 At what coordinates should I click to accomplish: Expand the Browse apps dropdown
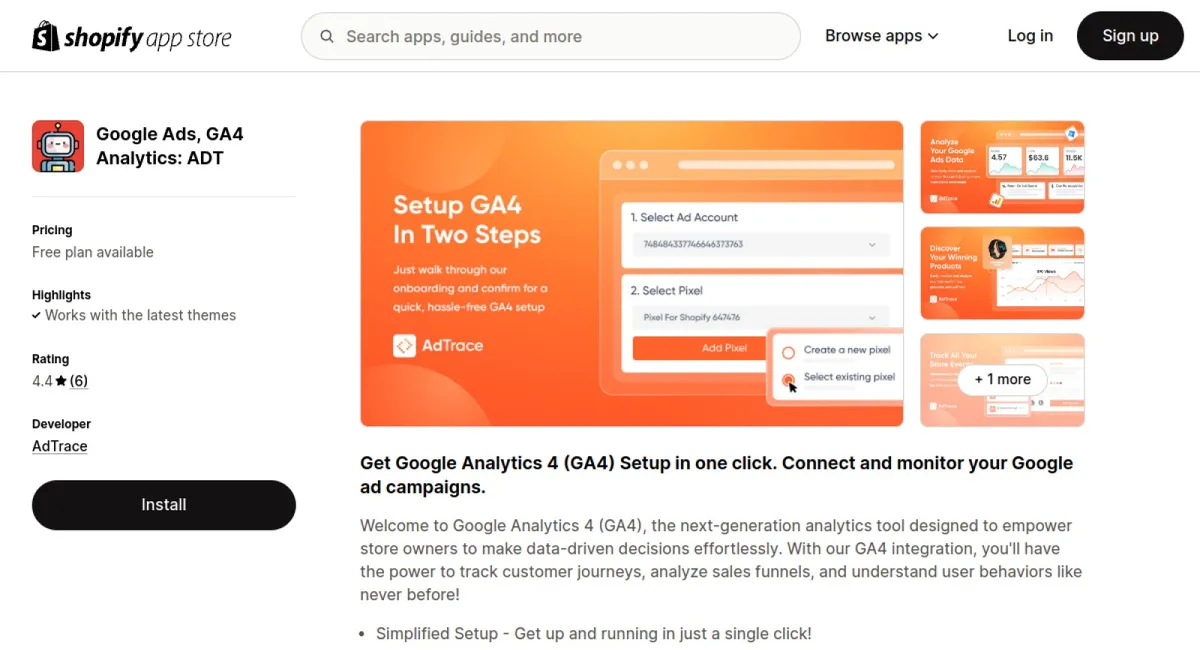pyautogui.click(x=881, y=36)
